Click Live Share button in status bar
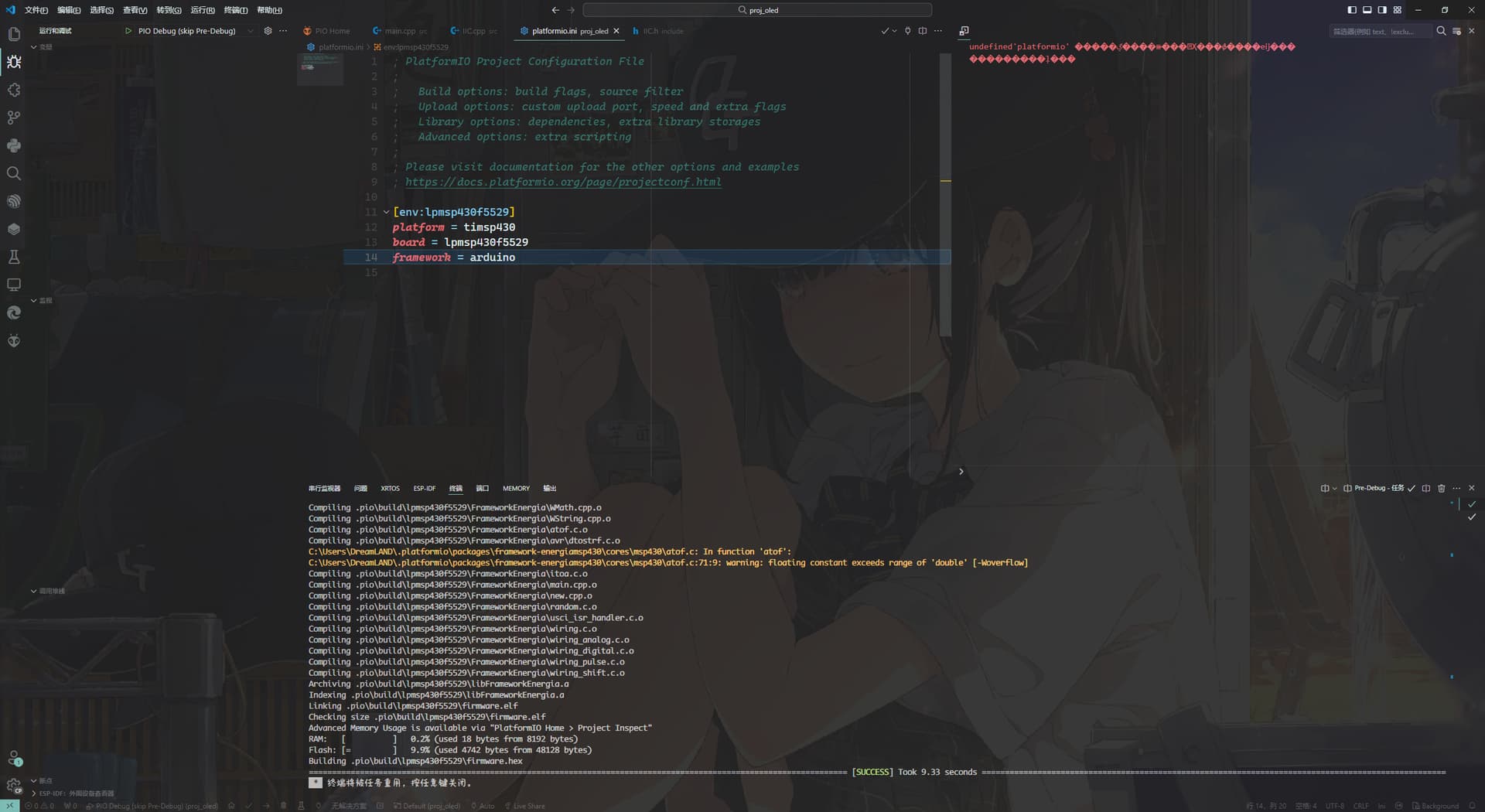The image size is (1485, 812). [524, 806]
